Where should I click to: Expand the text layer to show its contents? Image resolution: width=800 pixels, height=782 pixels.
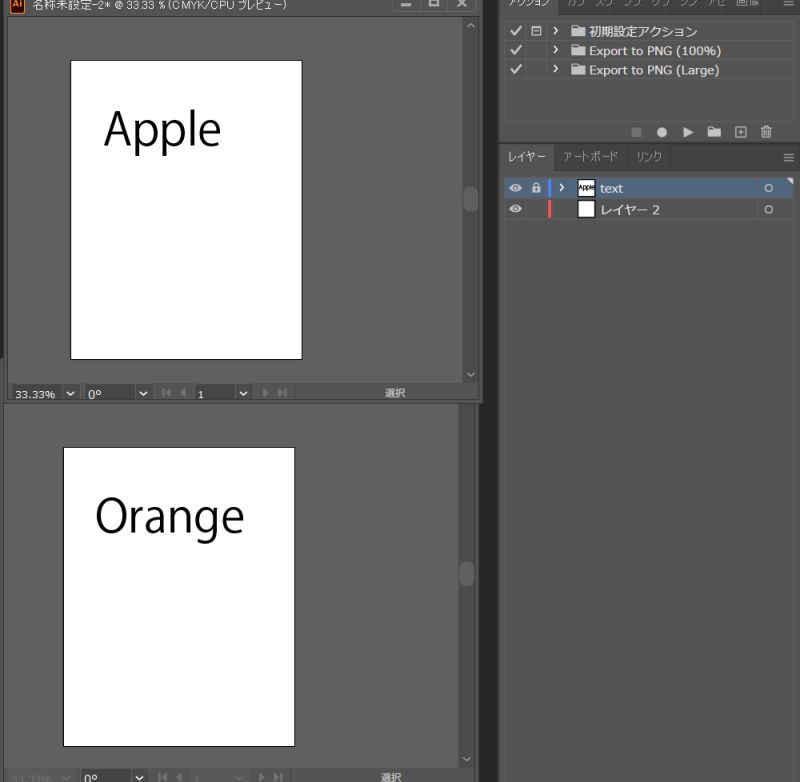pos(560,188)
